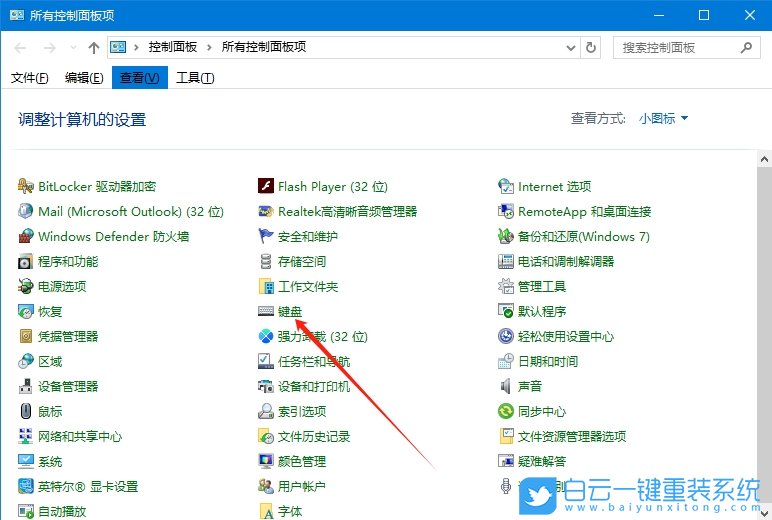Click the 管理工具 gear icon
The height and width of the screenshot is (520, 772).
pos(506,286)
